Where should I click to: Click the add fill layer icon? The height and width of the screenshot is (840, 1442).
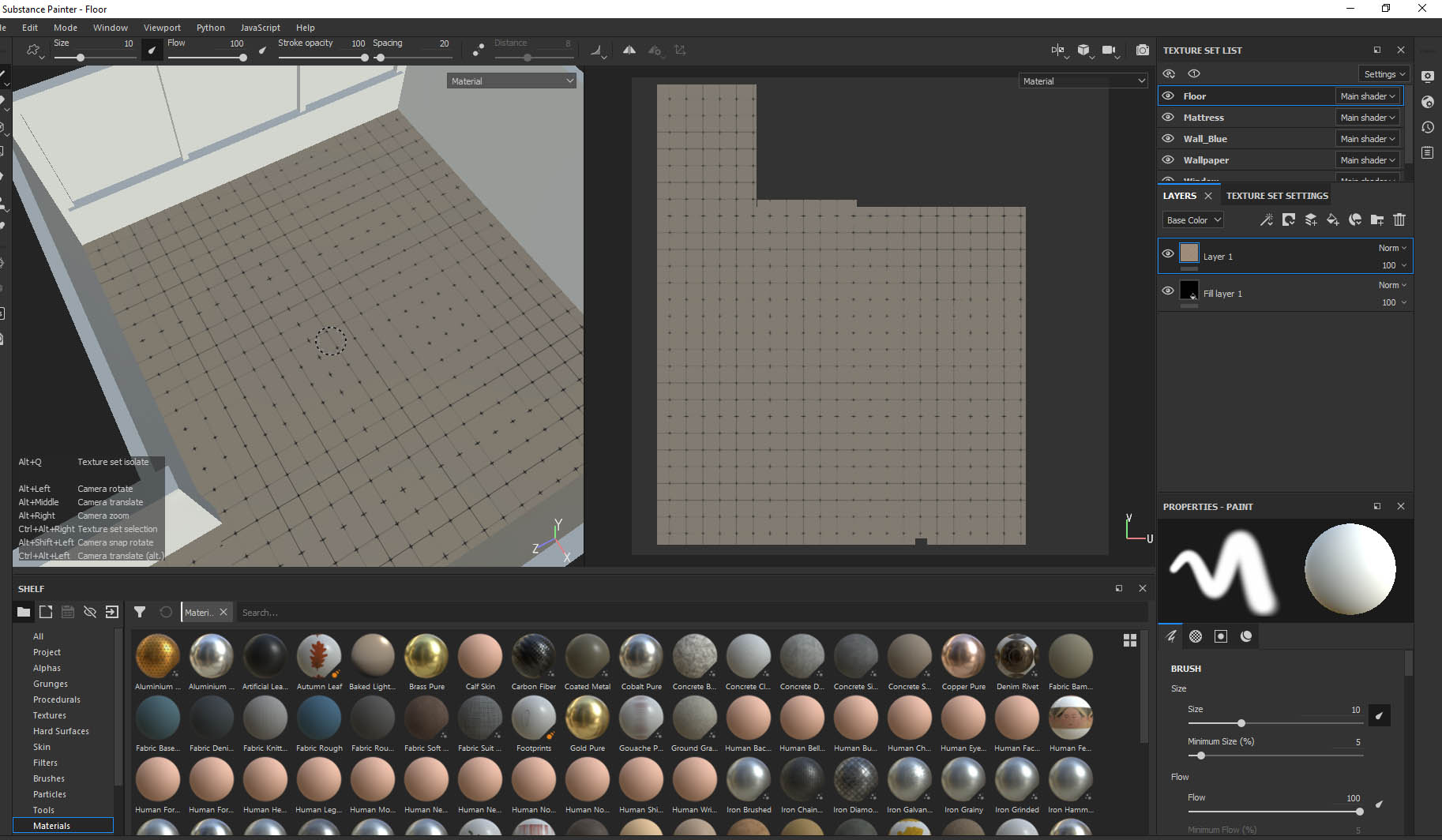(x=1333, y=220)
